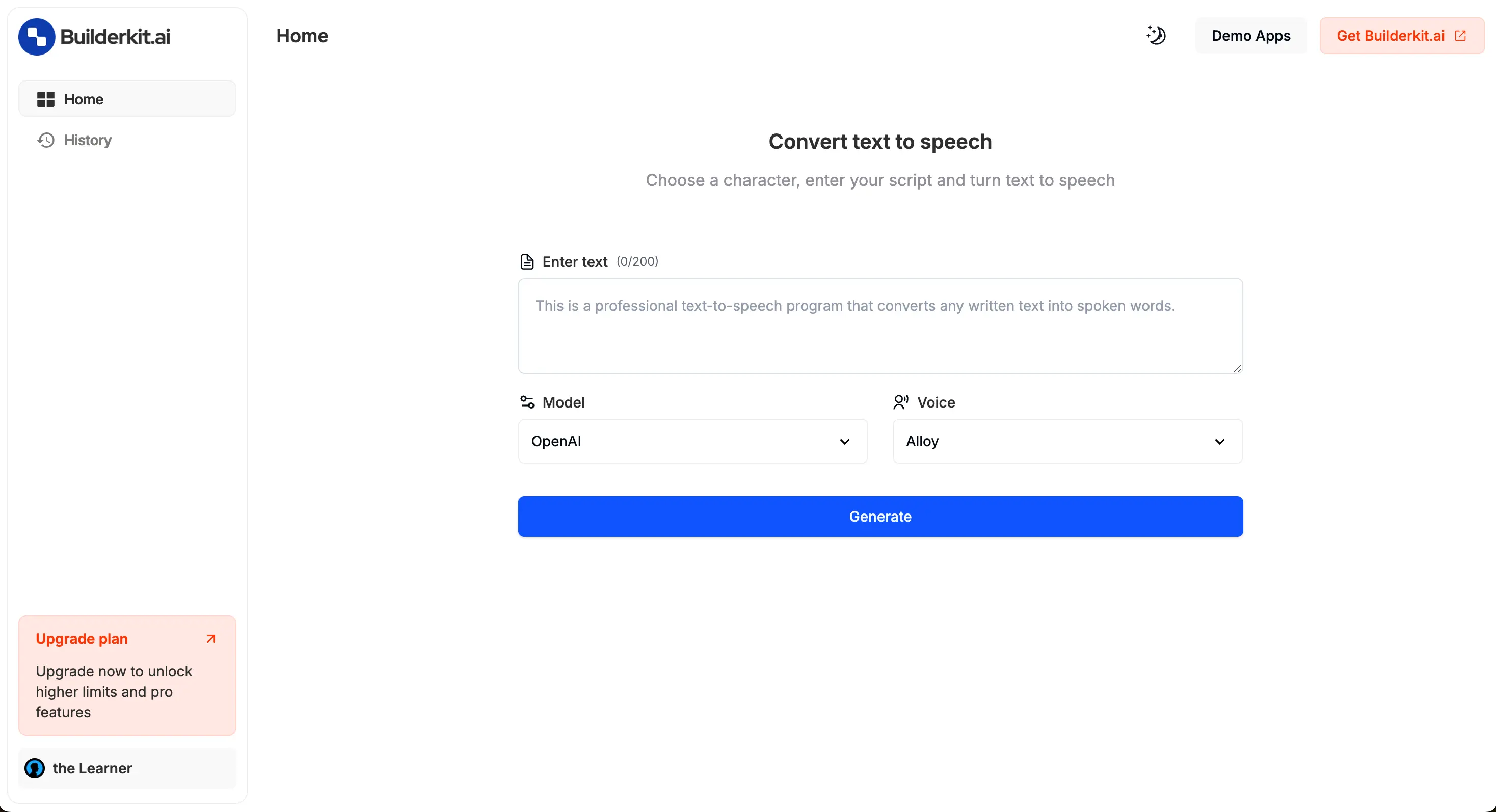
Task: Expand the OpenAI model dropdown
Action: point(693,441)
